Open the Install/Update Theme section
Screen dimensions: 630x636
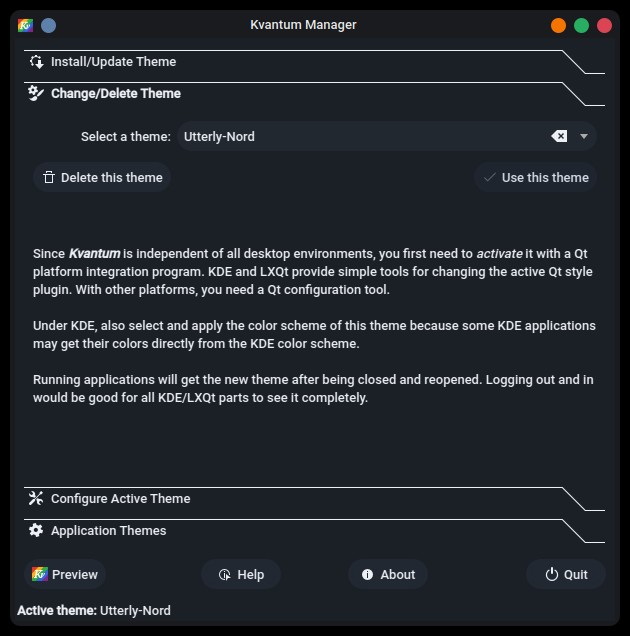pyautogui.click(x=314, y=62)
